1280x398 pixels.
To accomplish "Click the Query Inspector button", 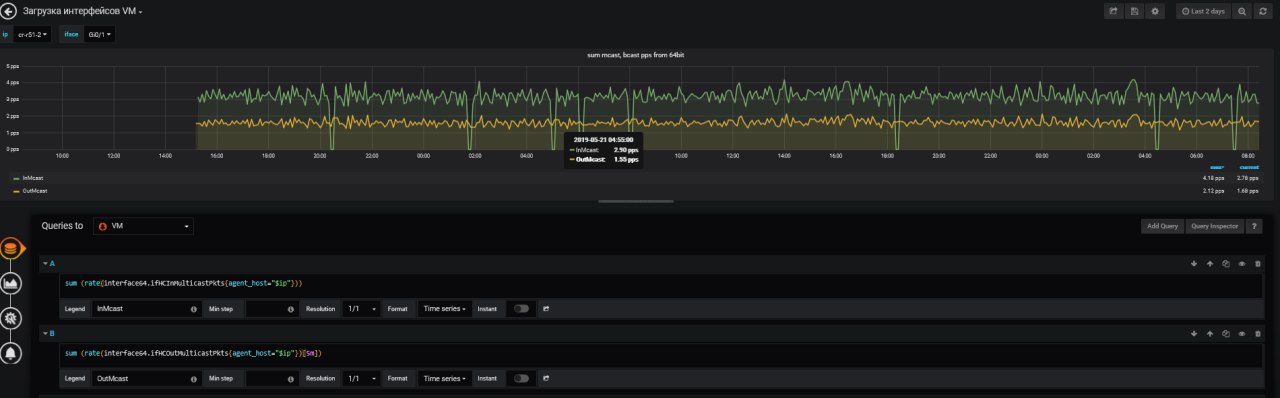I will [1215, 226].
